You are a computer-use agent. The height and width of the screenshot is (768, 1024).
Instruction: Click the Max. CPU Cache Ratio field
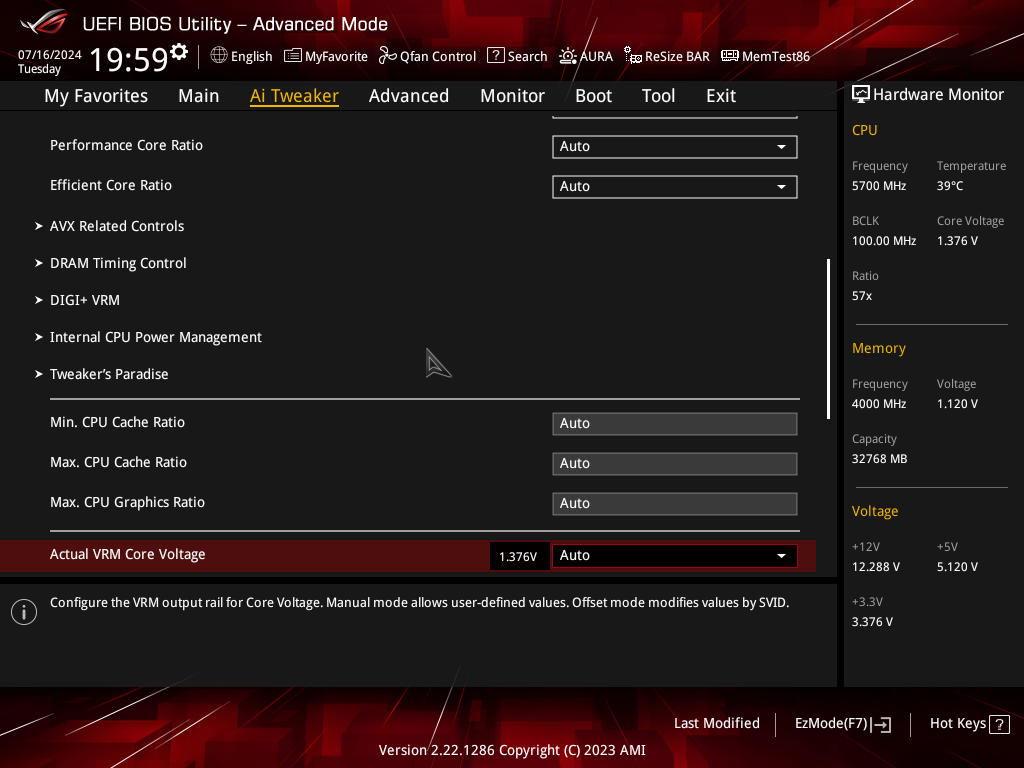pos(675,464)
